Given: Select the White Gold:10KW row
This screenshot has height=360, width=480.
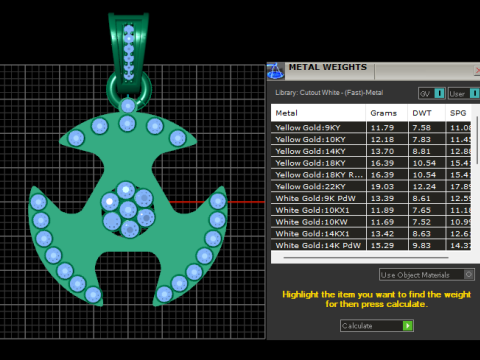Looking at the screenshot, I should (x=371, y=222).
